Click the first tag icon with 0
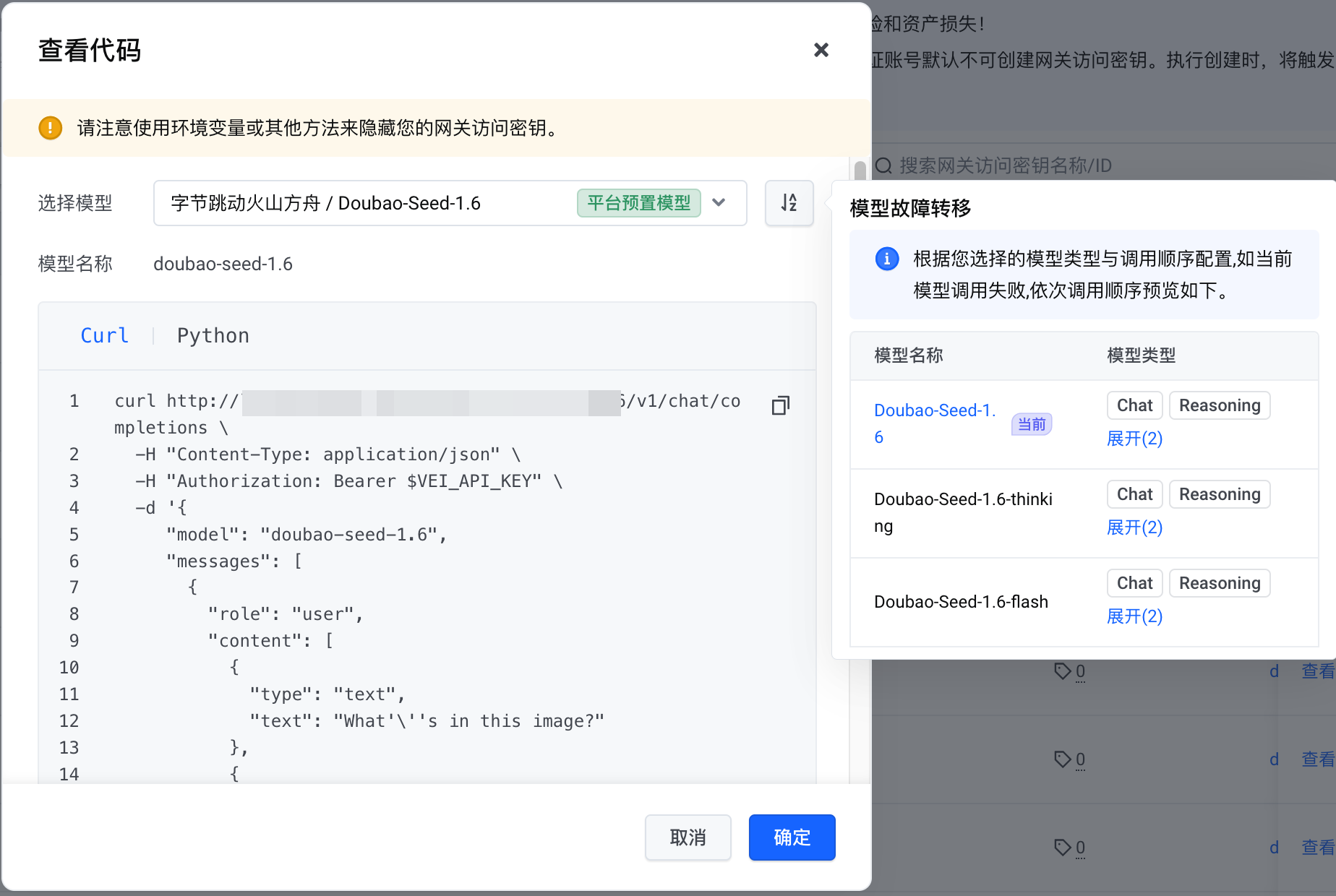The width and height of the screenshot is (1336, 896). click(1062, 671)
